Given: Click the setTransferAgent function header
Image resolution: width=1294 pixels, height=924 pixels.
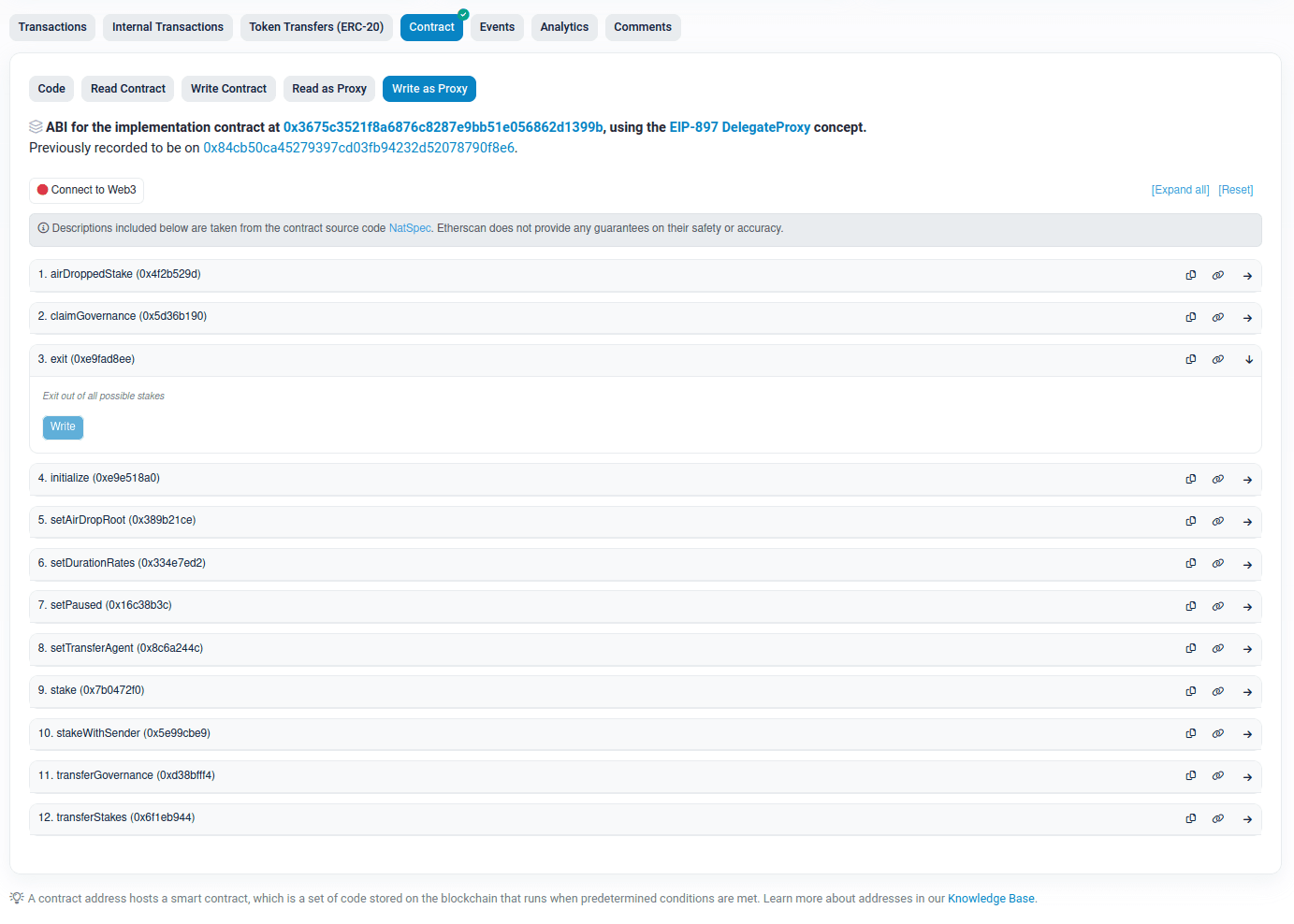Looking at the screenshot, I should [x=121, y=648].
